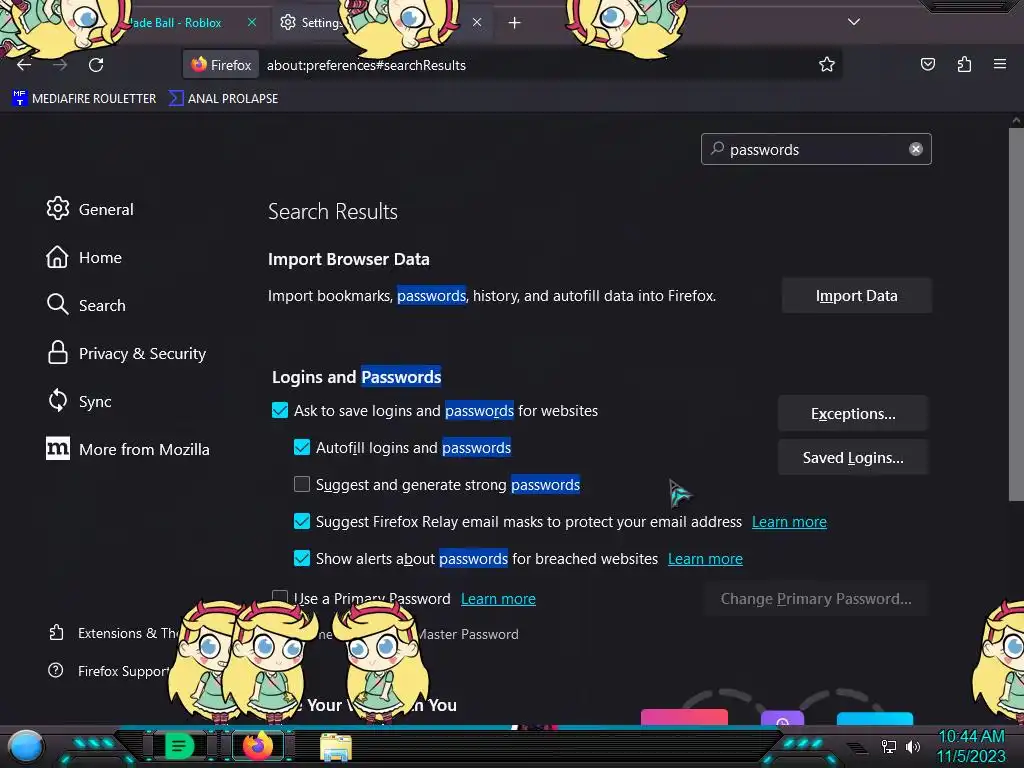The height and width of the screenshot is (768, 1024).
Task: Go back using the back arrow
Action: click(x=24, y=65)
